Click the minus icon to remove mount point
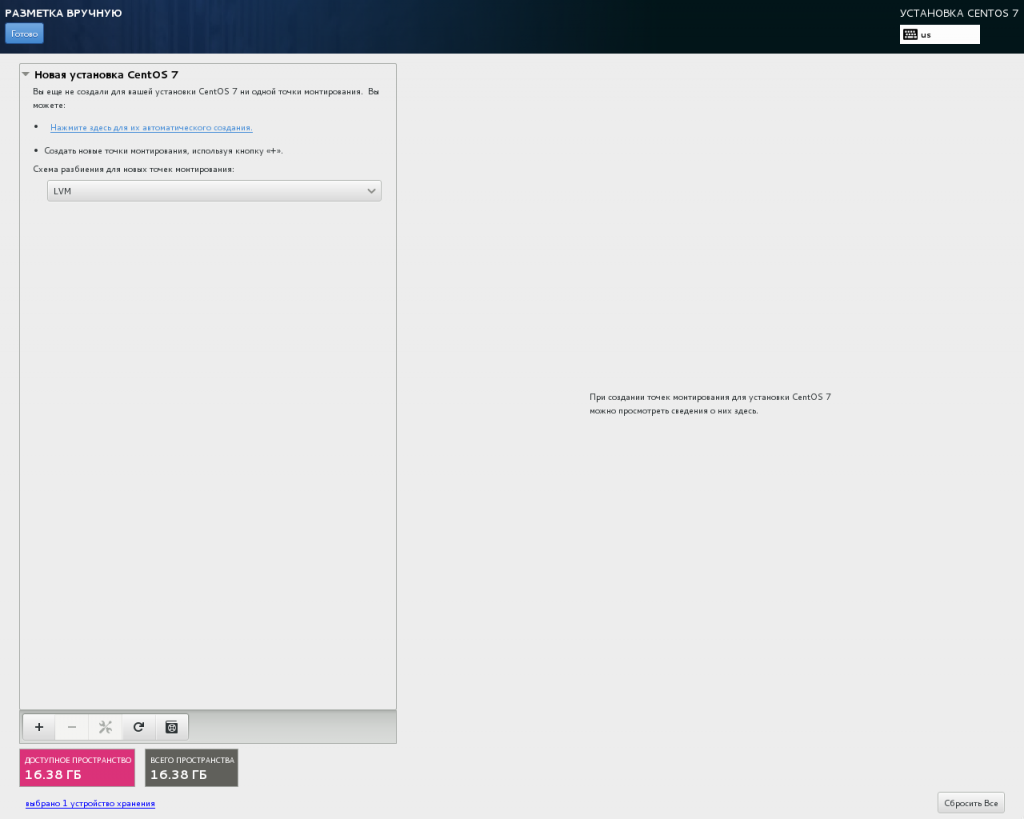Viewport: 1024px width, 819px height. click(72, 727)
